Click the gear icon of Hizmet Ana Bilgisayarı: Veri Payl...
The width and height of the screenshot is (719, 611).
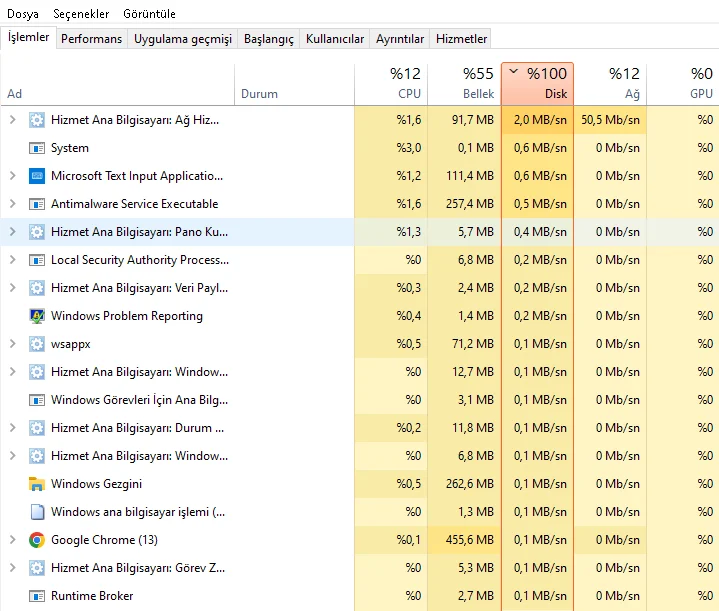pos(37,288)
